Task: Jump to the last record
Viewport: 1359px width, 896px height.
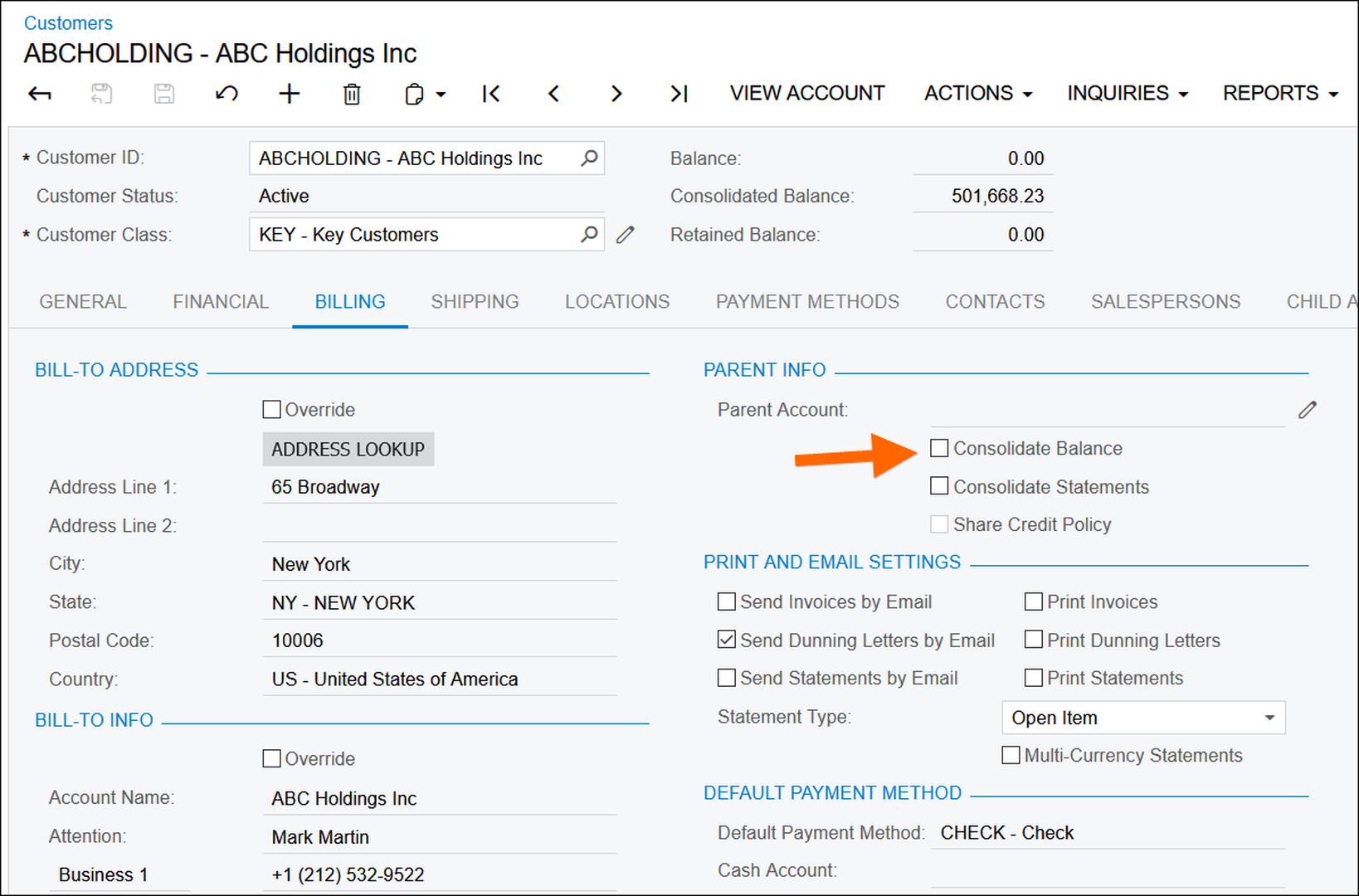Action: [679, 94]
